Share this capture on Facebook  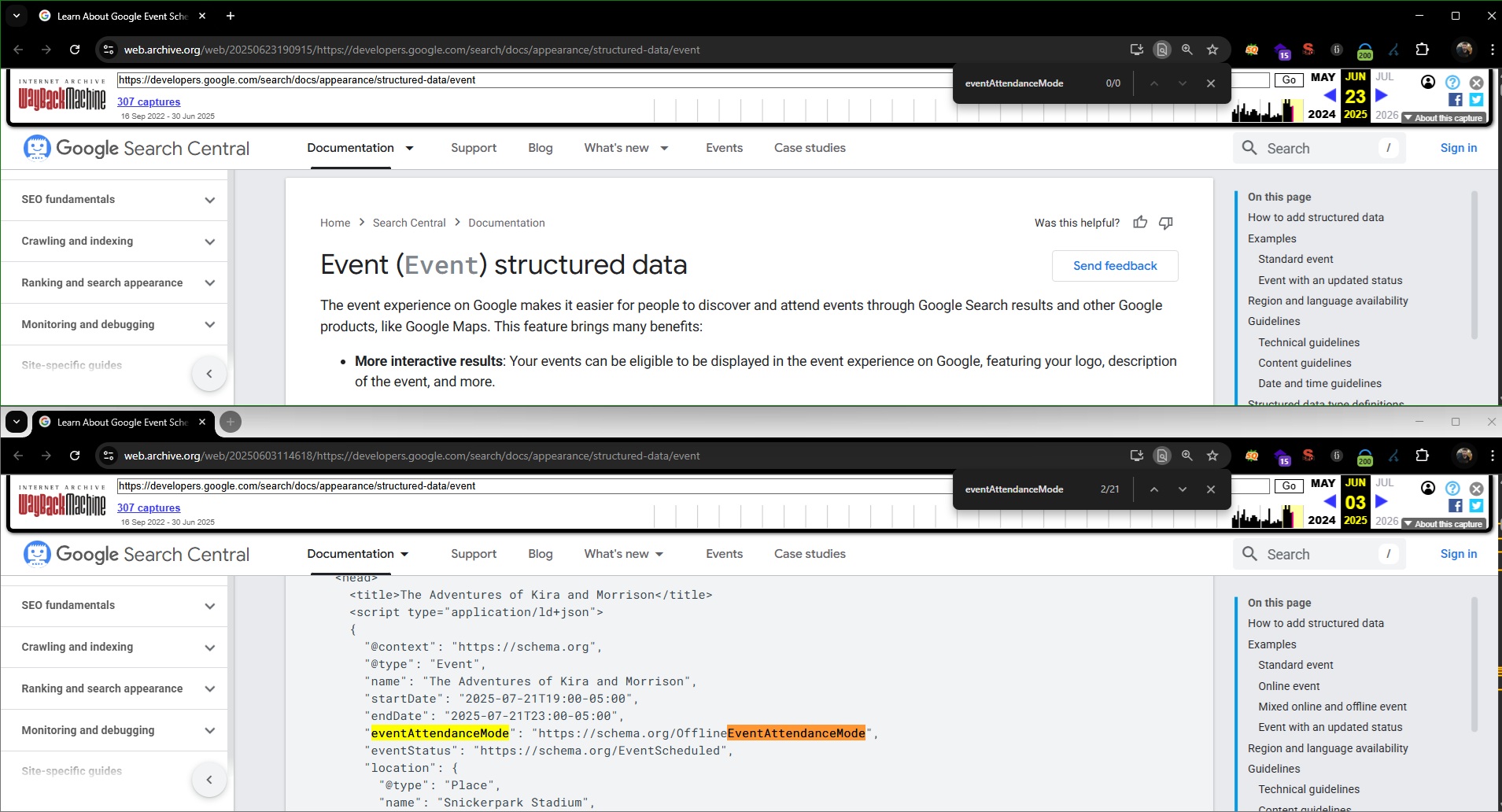[x=1454, y=99]
